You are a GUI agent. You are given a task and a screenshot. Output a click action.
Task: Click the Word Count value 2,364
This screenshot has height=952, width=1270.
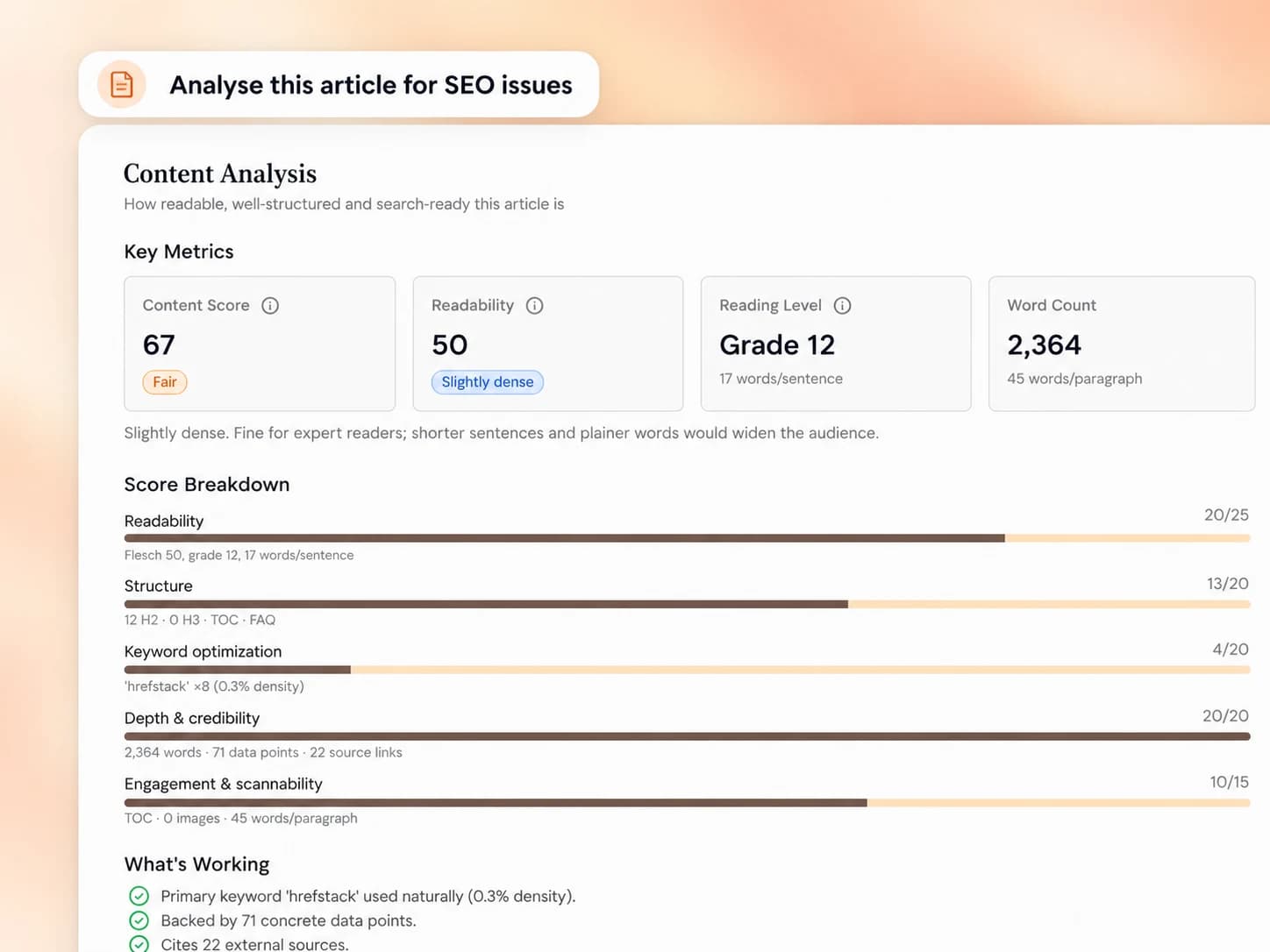click(x=1045, y=345)
